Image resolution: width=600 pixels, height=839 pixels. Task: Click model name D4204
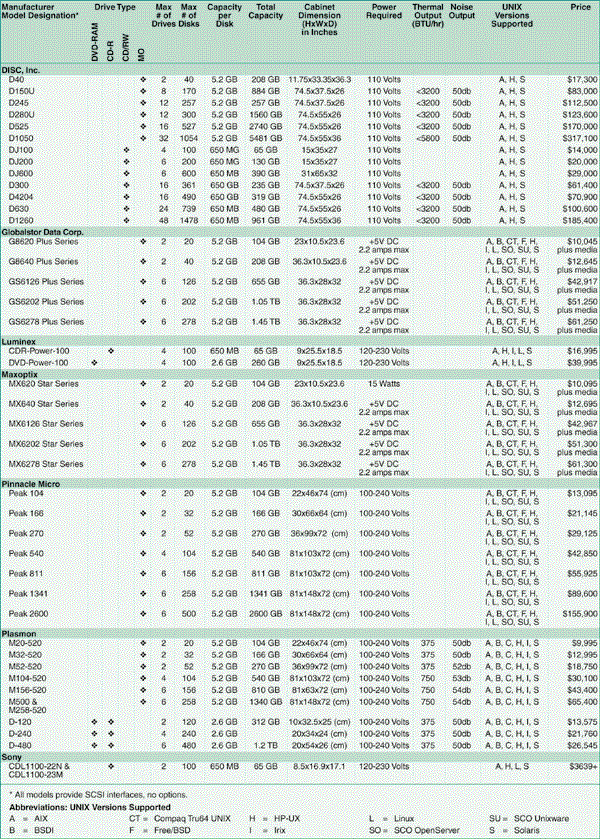pyautogui.click(x=21, y=197)
